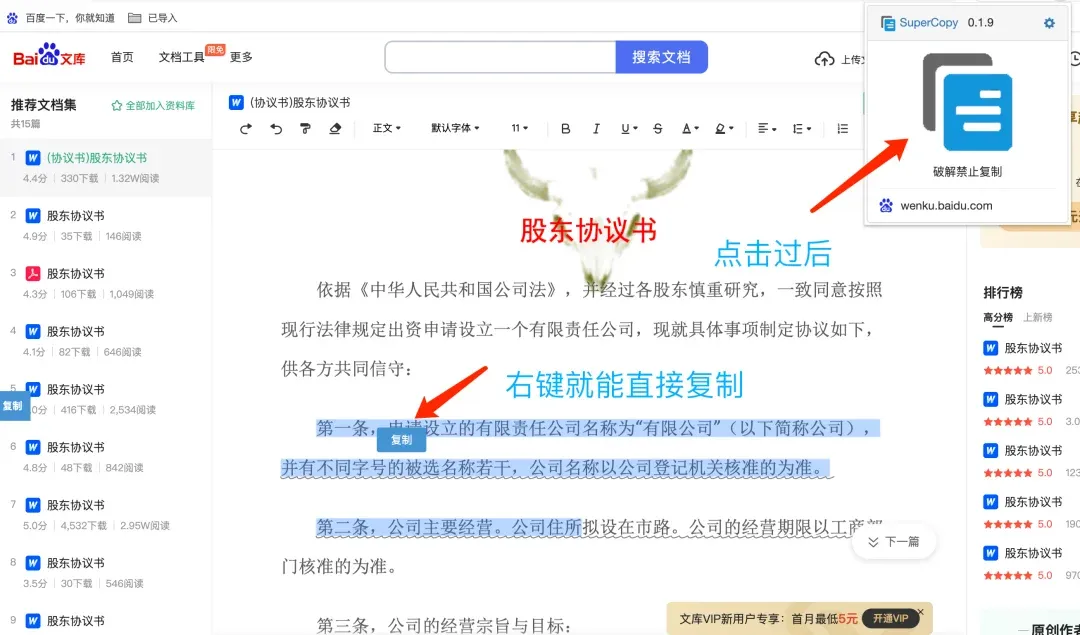1080x635 pixels.
Task: Click the star icon before 全部加入资料库
Action: 116,105
